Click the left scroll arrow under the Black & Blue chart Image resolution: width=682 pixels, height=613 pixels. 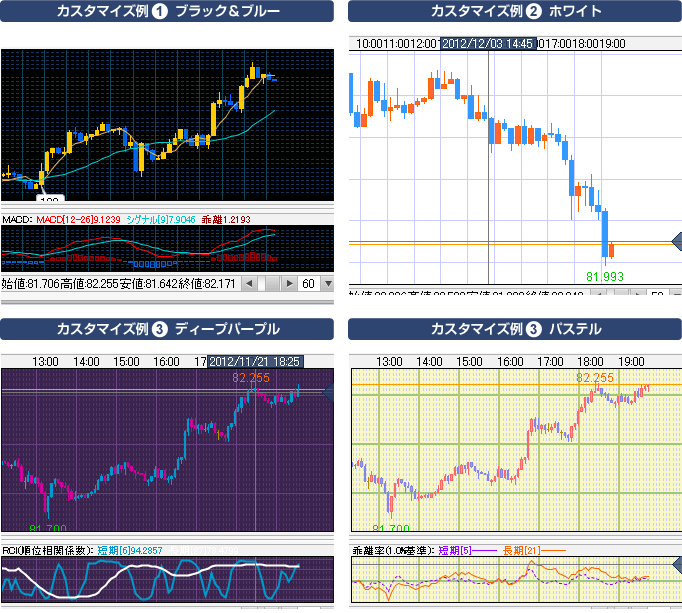click(248, 284)
